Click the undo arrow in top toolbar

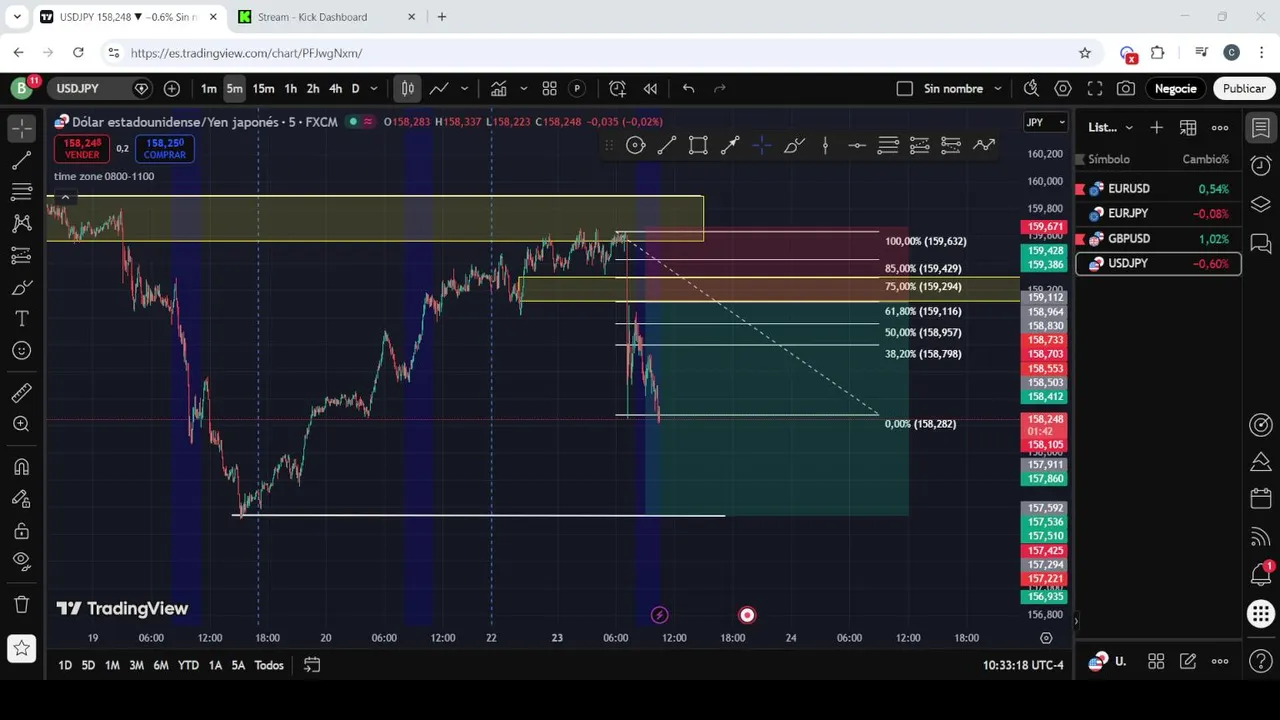pyautogui.click(x=688, y=88)
